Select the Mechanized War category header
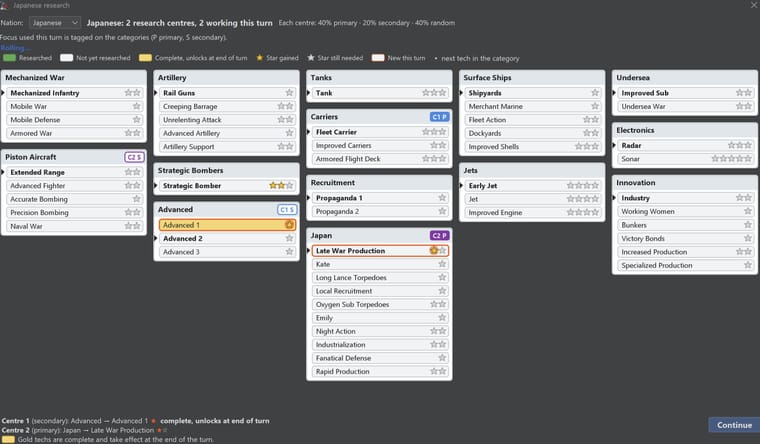 pyautogui.click(x=74, y=78)
